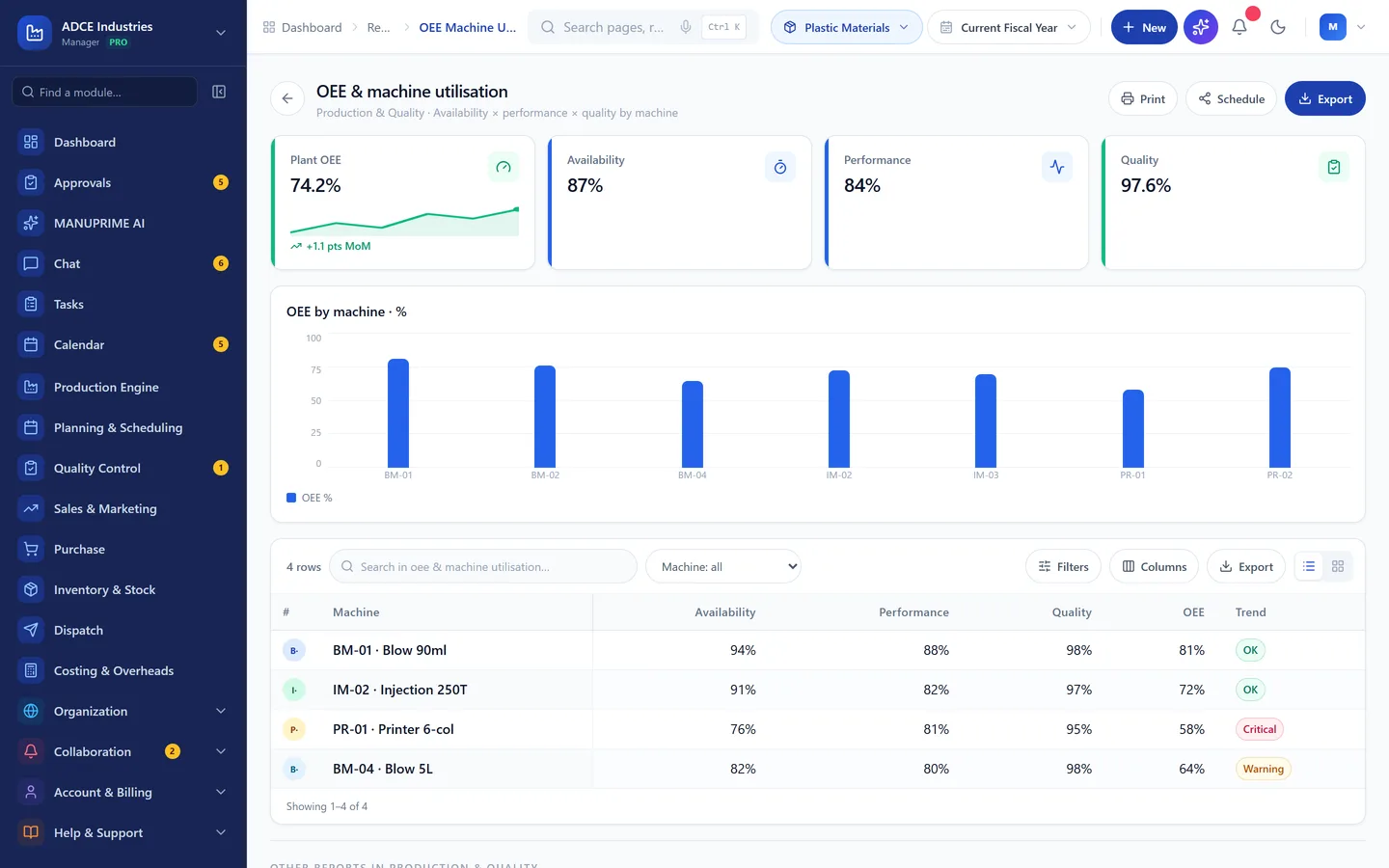
Task: Open the Plastic Materials dropdown
Action: pos(846,27)
